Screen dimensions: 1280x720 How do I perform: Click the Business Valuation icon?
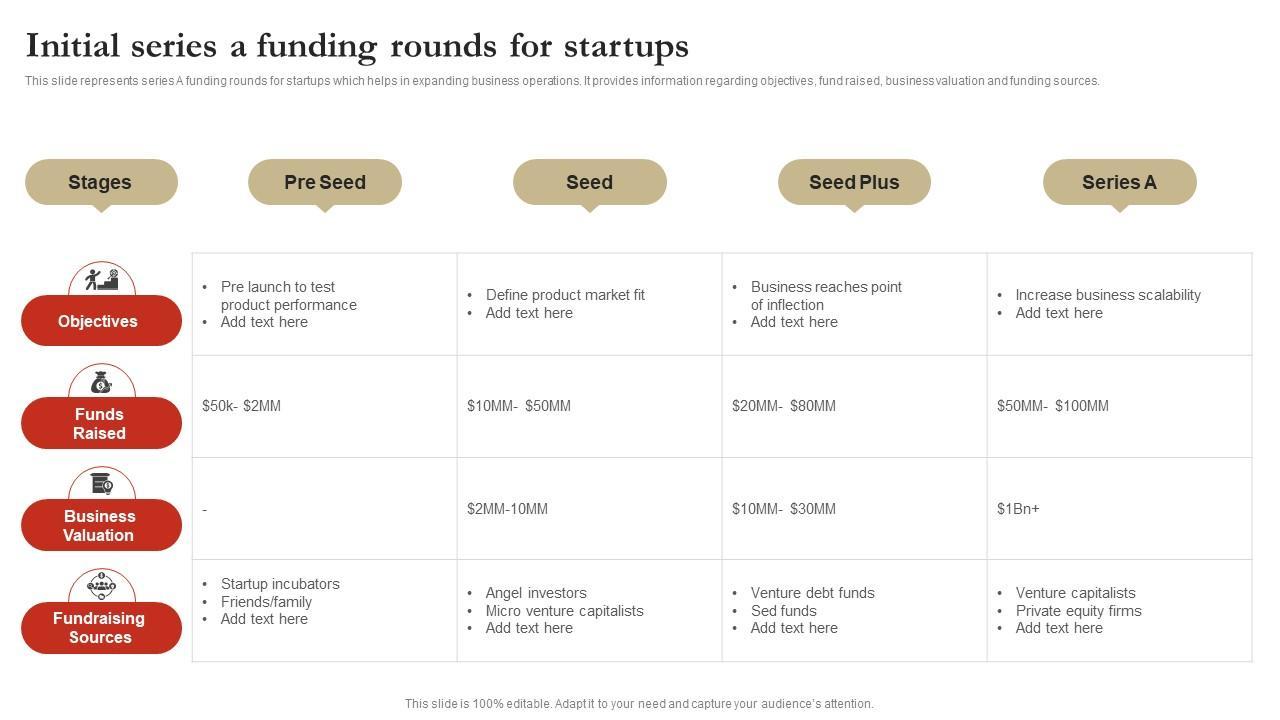(101, 484)
